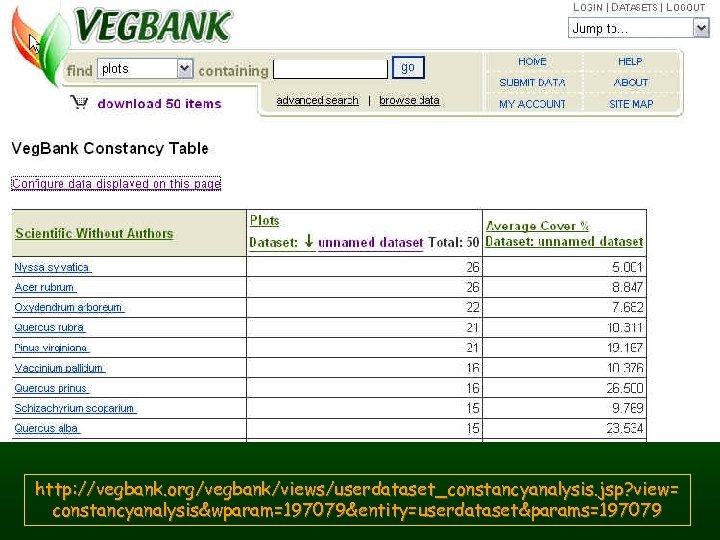Open the SITE MAP menu item
This screenshot has height=540, width=720.
[x=631, y=104]
